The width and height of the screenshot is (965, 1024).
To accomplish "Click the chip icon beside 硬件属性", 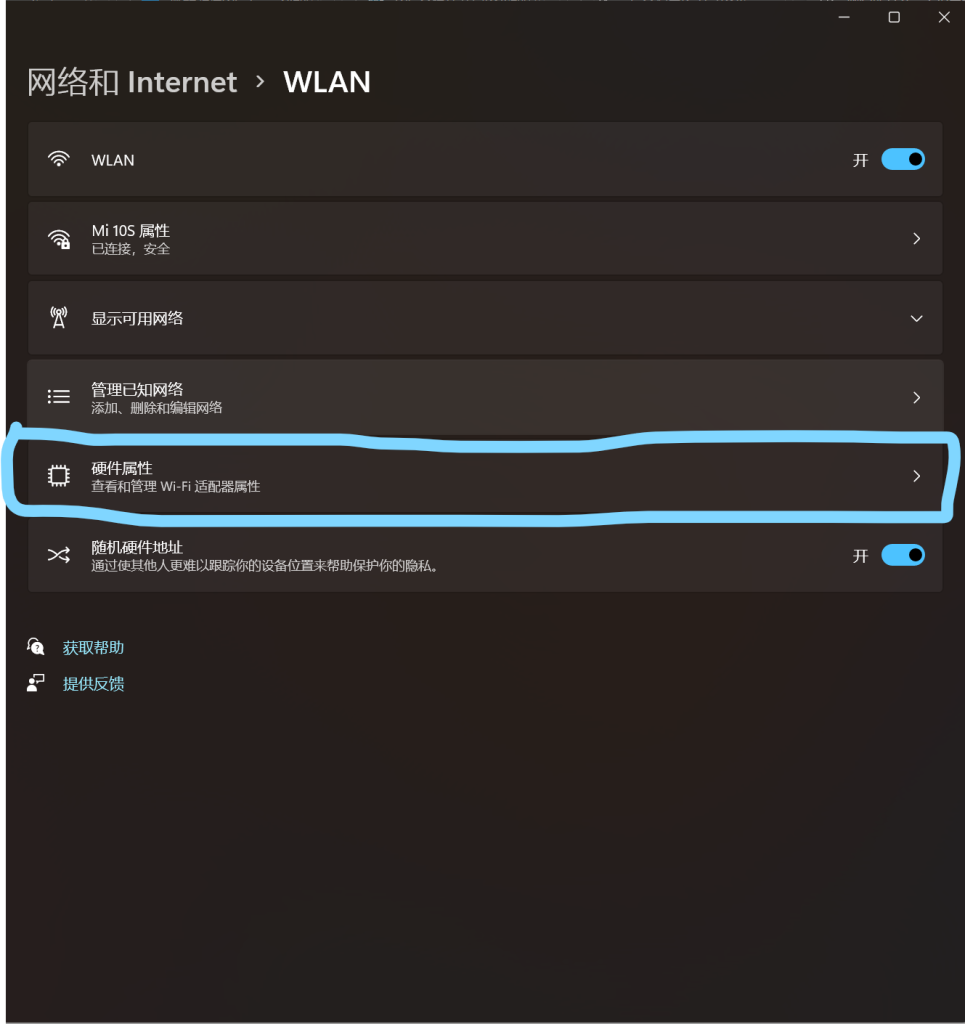I will [59, 476].
